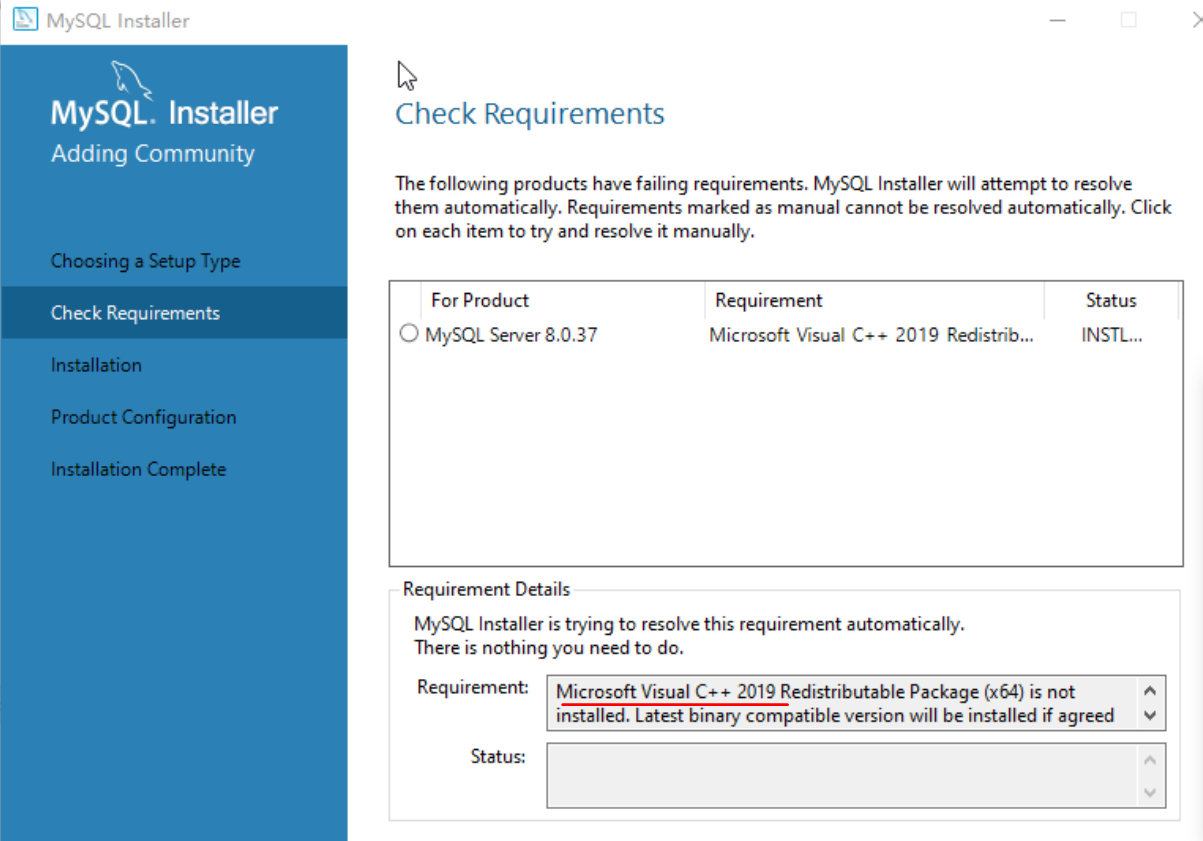Select the Installation Complete step
The height and width of the screenshot is (841, 1203).
137,468
